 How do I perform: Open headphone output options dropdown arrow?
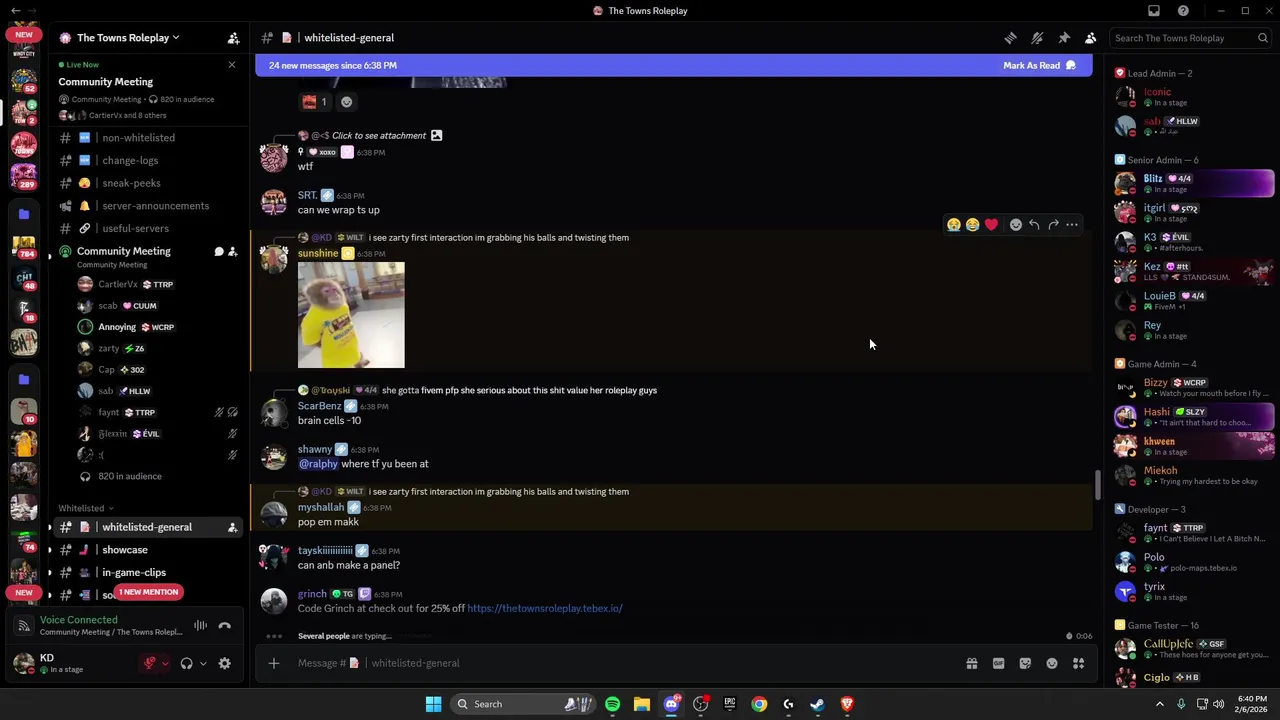[x=203, y=663]
